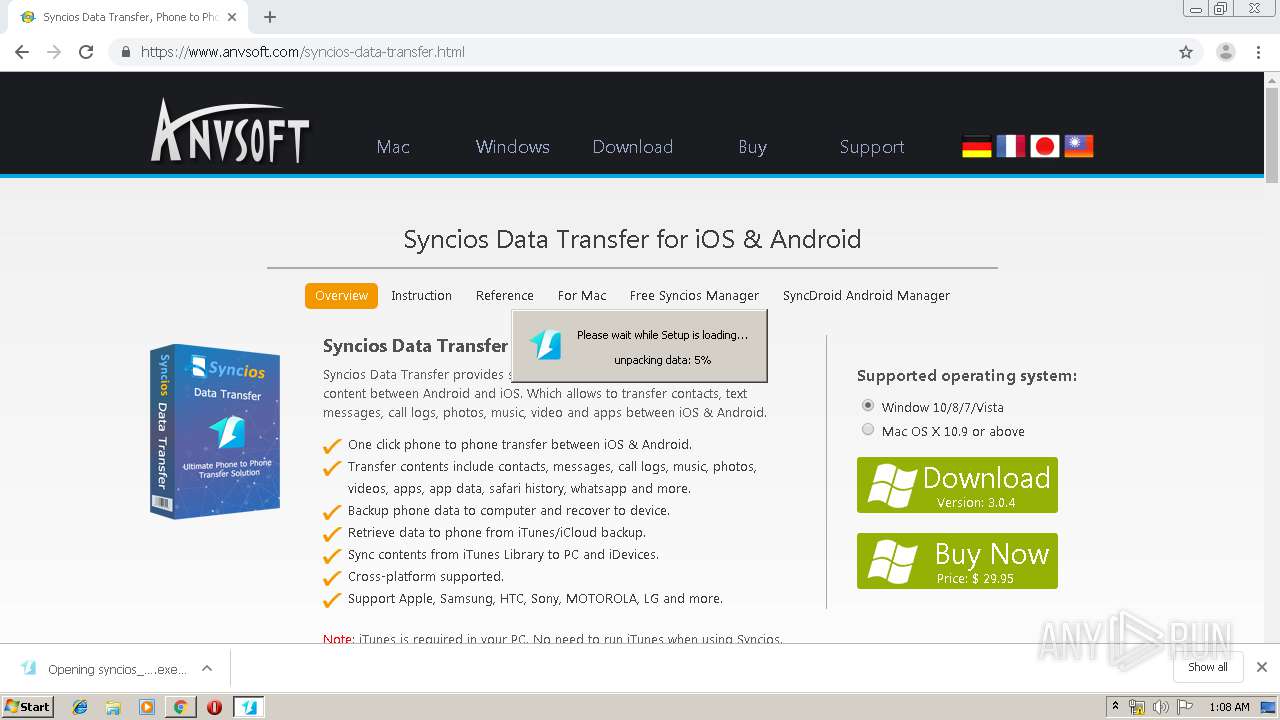Close the Syncios Data Transfer tab
This screenshot has height=720, width=1280.
pyautogui.click(x=232, y=17)
